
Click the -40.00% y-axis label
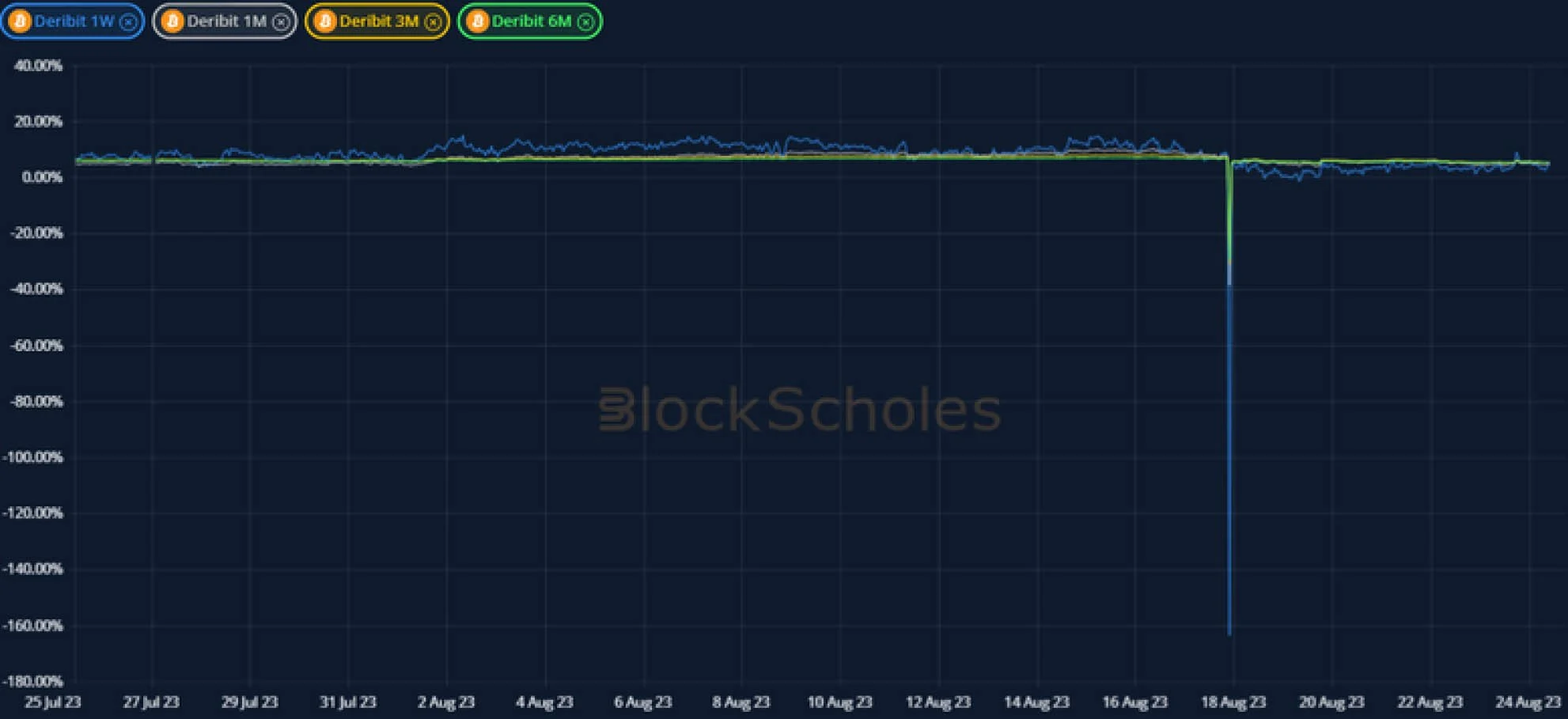click(x=36, y=289)
